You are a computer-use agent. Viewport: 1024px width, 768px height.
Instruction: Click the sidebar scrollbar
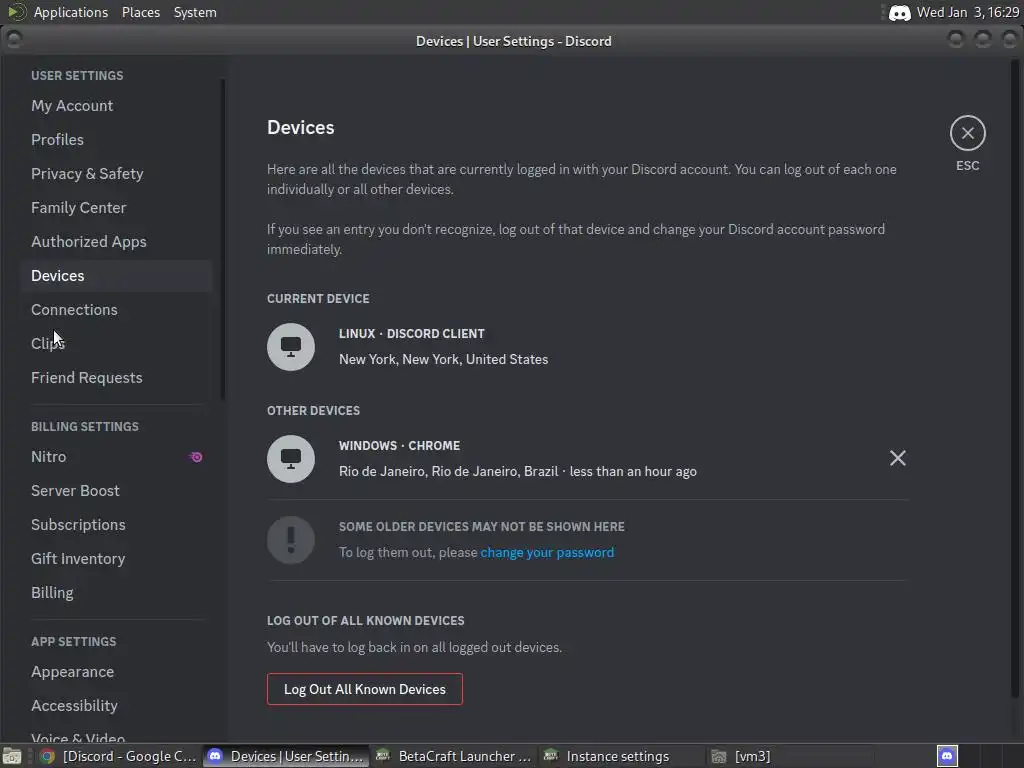(223, 239)
